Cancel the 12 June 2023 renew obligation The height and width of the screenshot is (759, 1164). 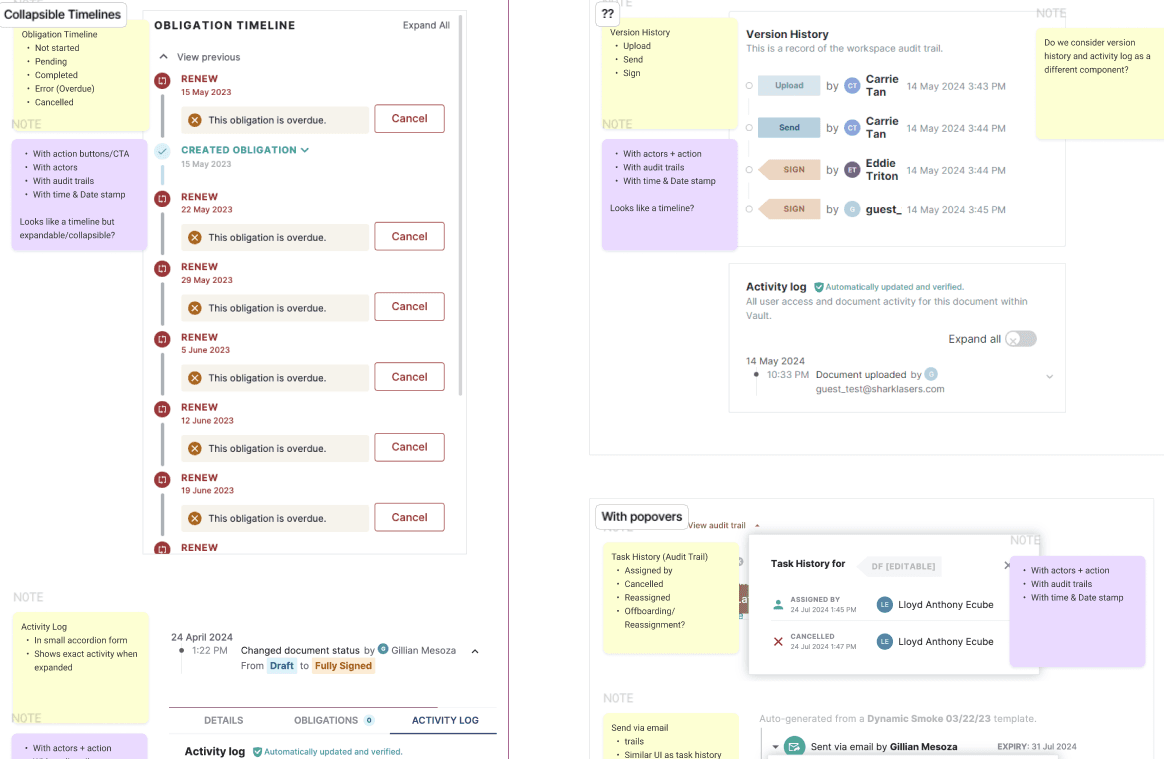(409, 447)
